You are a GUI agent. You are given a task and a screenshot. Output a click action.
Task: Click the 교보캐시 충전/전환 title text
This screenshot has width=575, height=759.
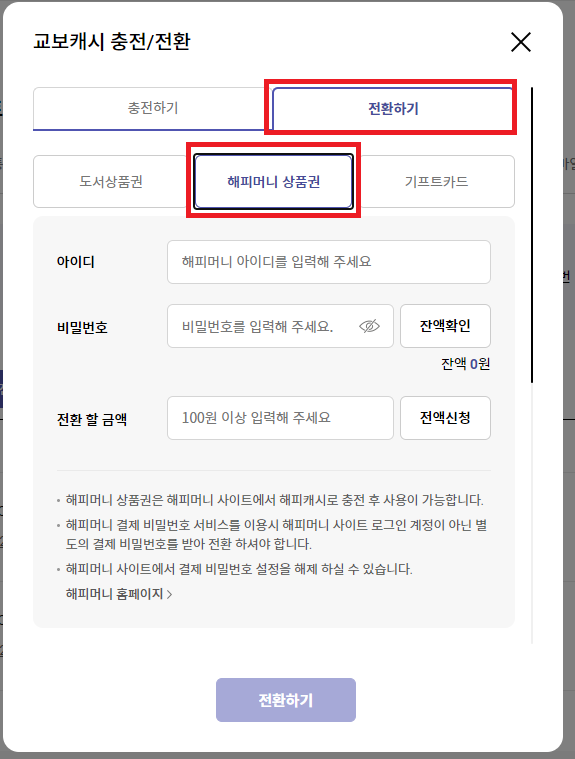(112, 42)
